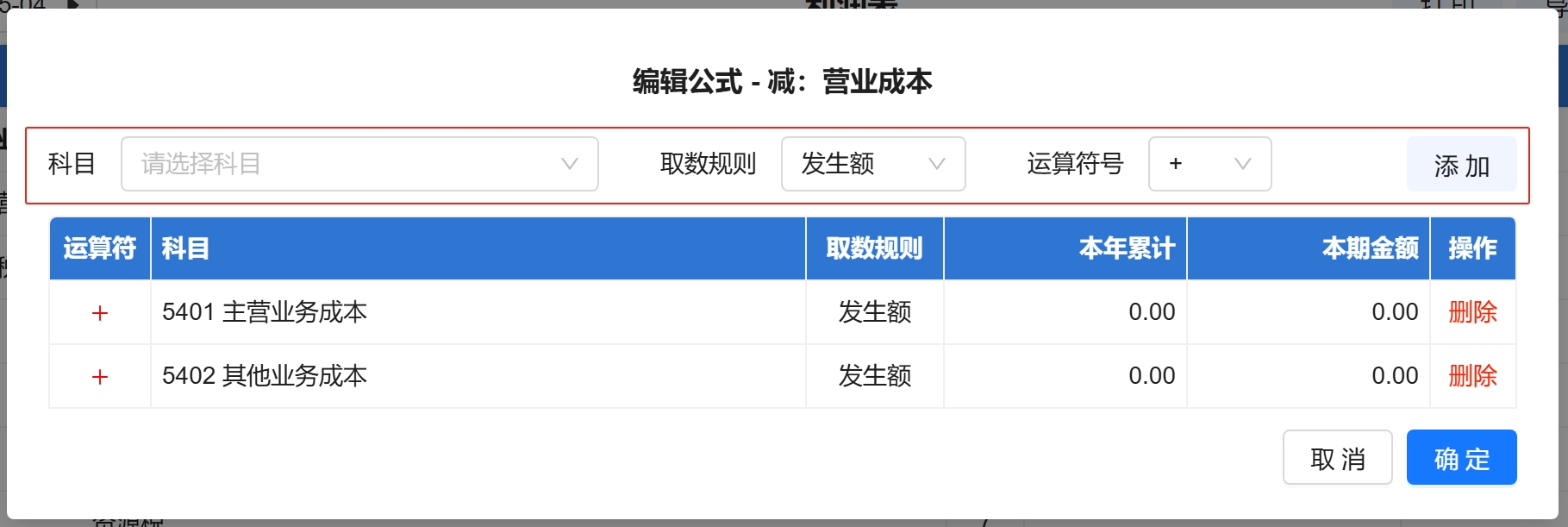Click the 5402 其他业务成本 subject cell
This screenshot has height=527, width=1568.
[265, 376]
